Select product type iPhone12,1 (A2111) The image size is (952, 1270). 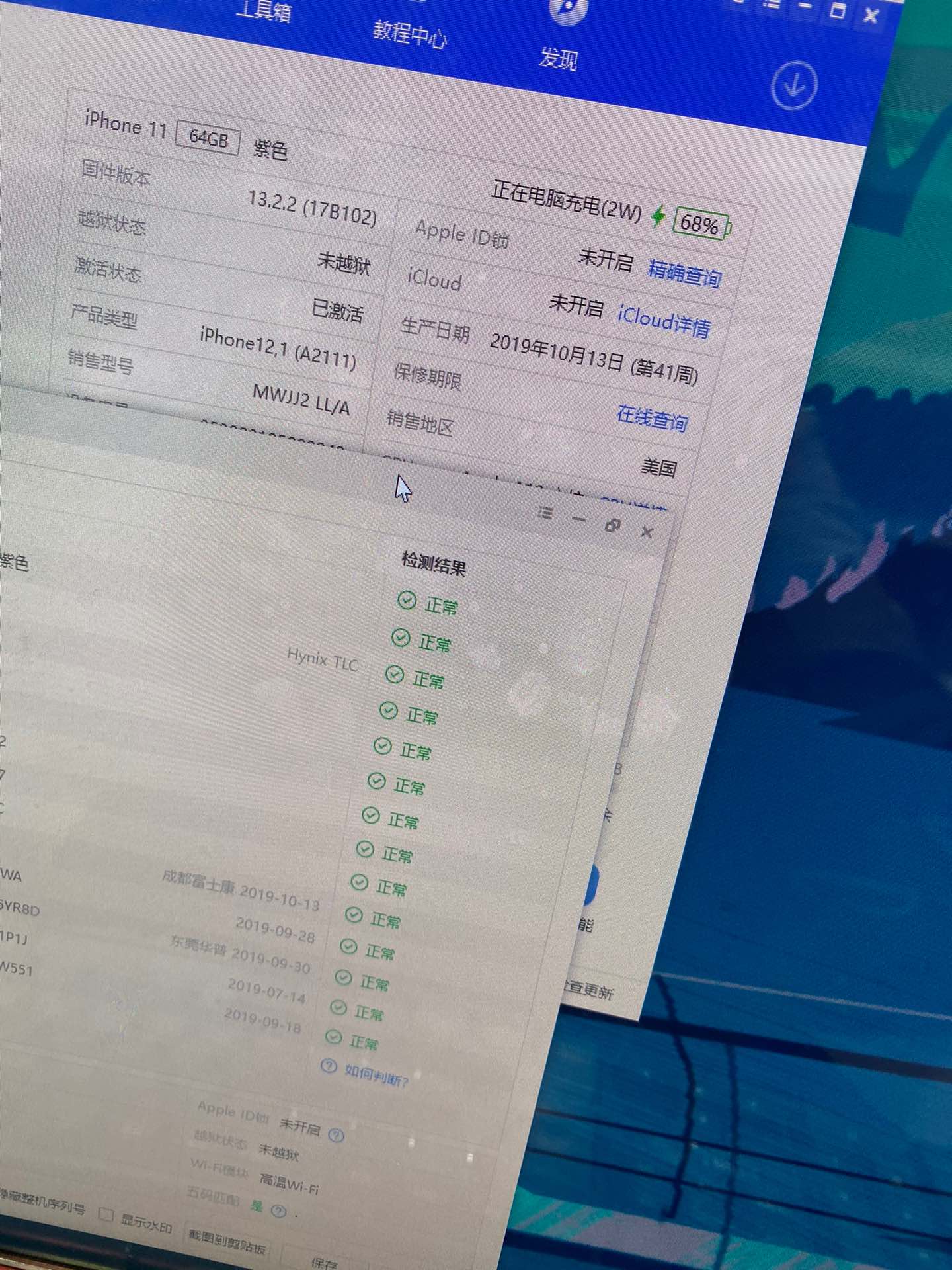(278, 349)
